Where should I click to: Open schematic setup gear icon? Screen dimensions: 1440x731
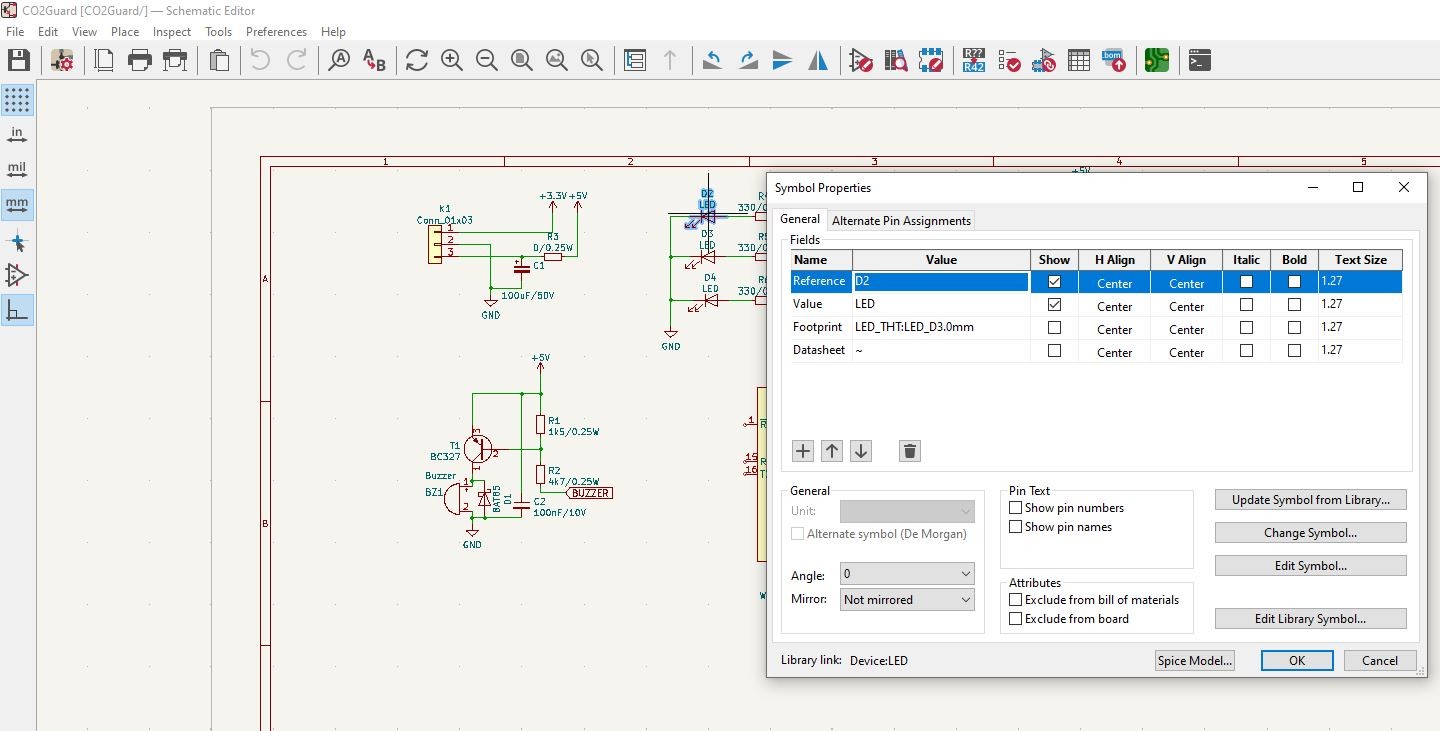pos(62,61)
